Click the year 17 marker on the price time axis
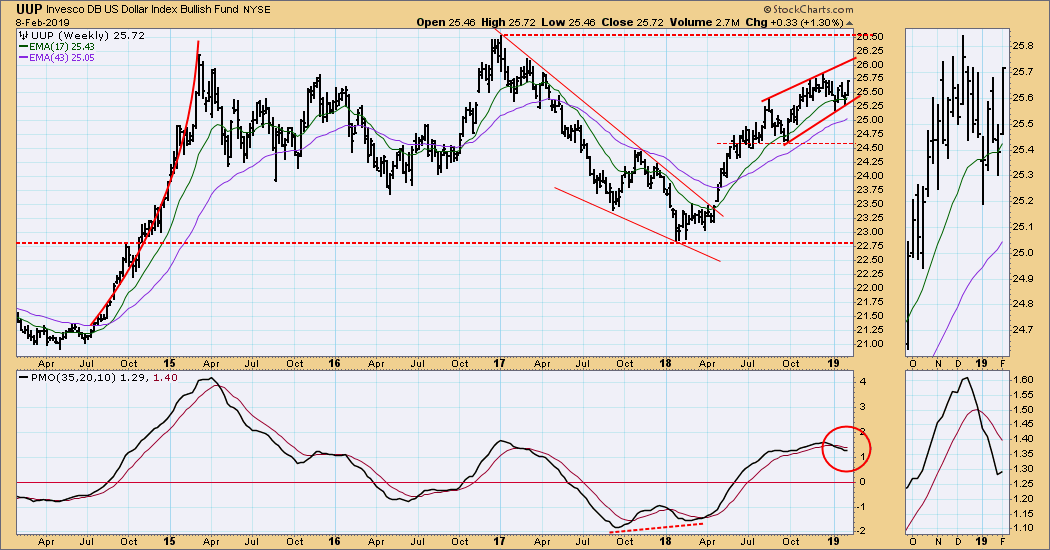The height and width of the screenshot is (550, 1050). tap(498, 363)
